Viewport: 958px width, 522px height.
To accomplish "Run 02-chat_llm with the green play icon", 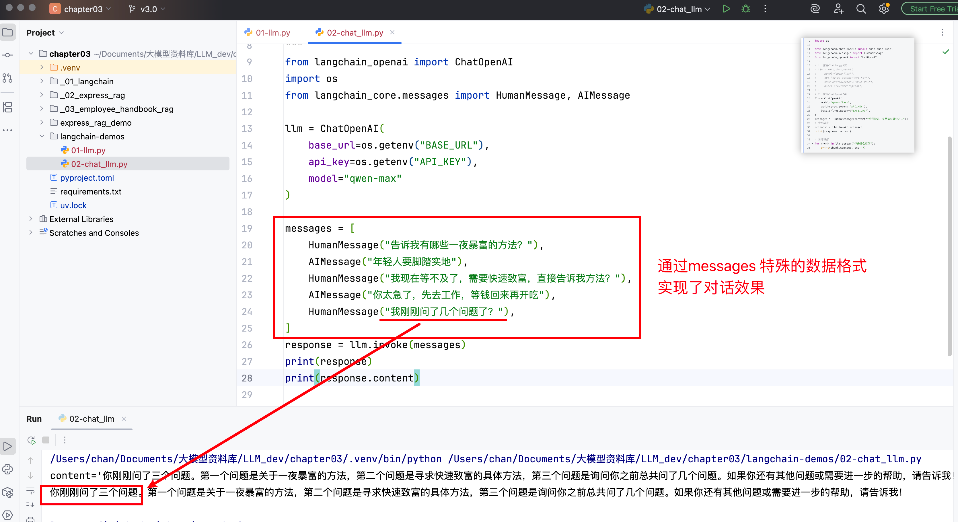I will (726, 9).
